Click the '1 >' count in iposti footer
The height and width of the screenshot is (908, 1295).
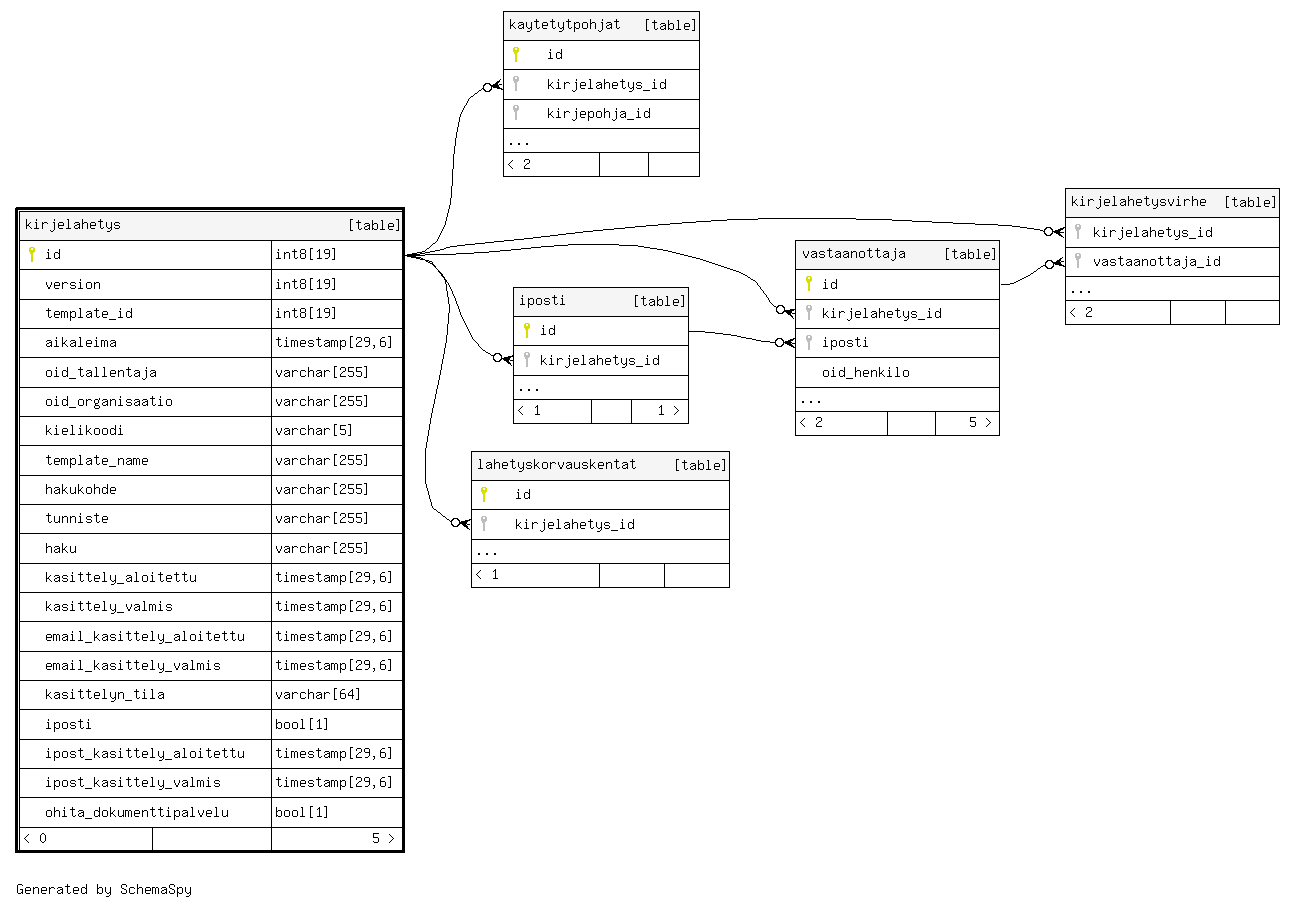pos(669,410)
